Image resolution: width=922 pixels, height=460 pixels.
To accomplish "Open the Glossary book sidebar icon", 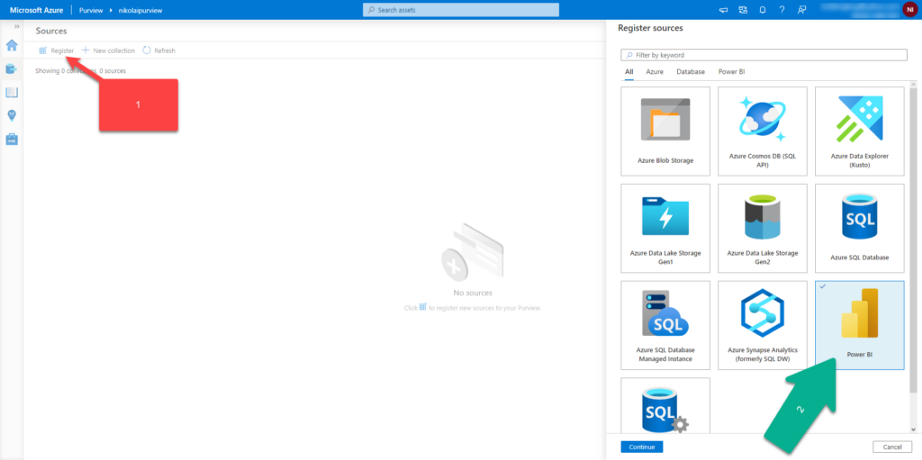I will click(11, 92).
